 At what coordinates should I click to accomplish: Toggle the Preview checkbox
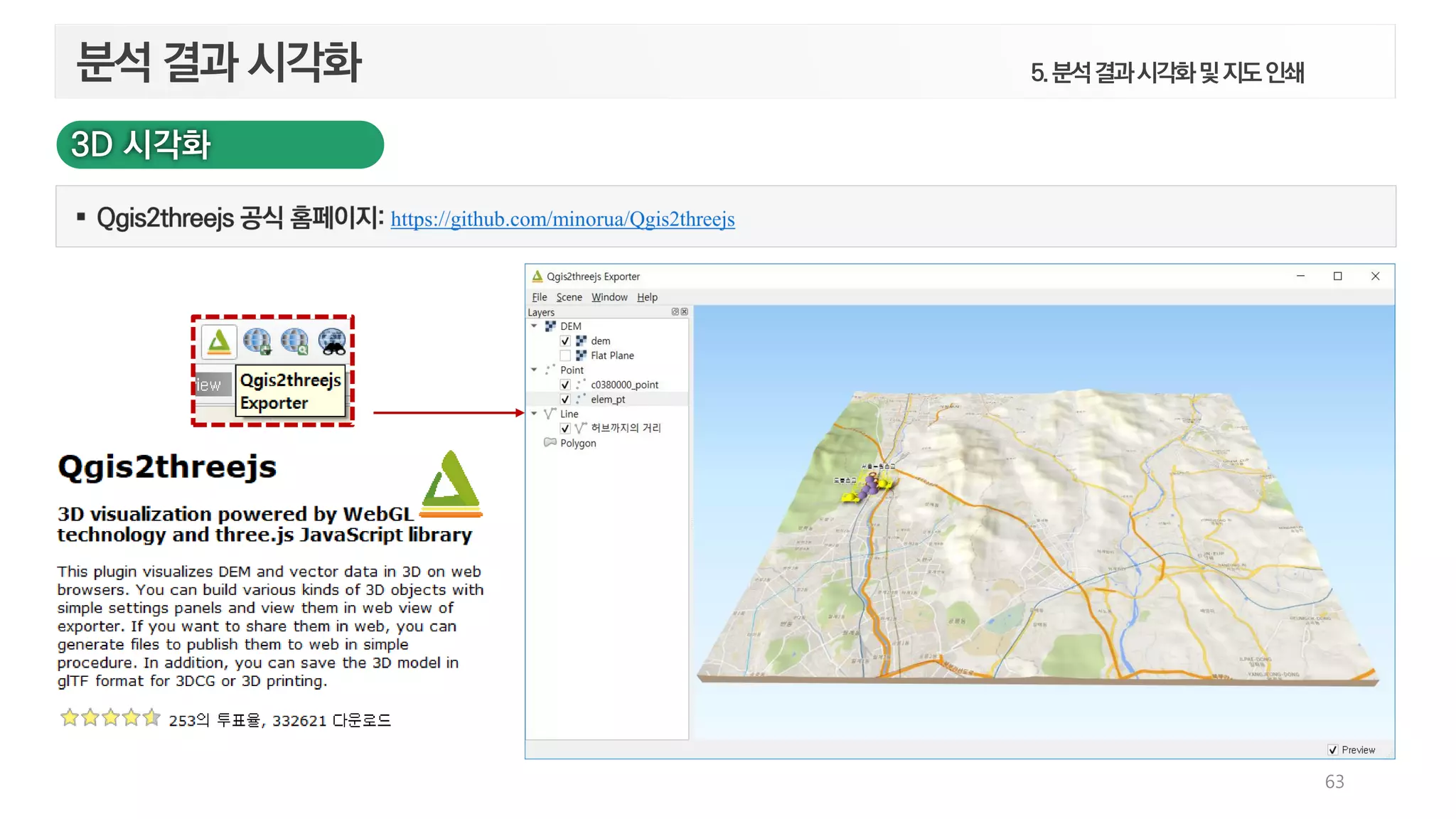1333,750
